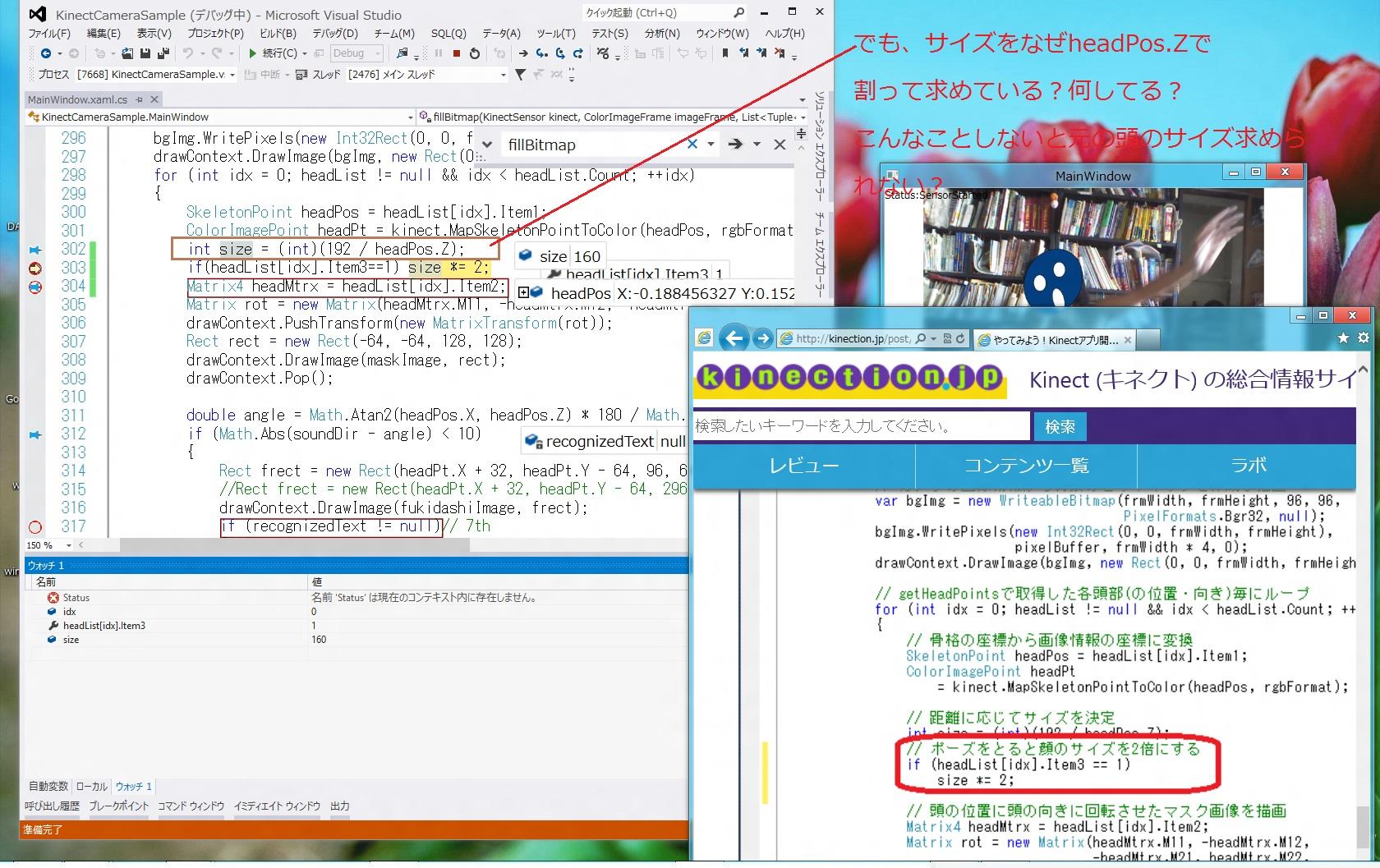Expand the headPos data tip
This screenshot has height=868, width=1380.
pos(523,293)
